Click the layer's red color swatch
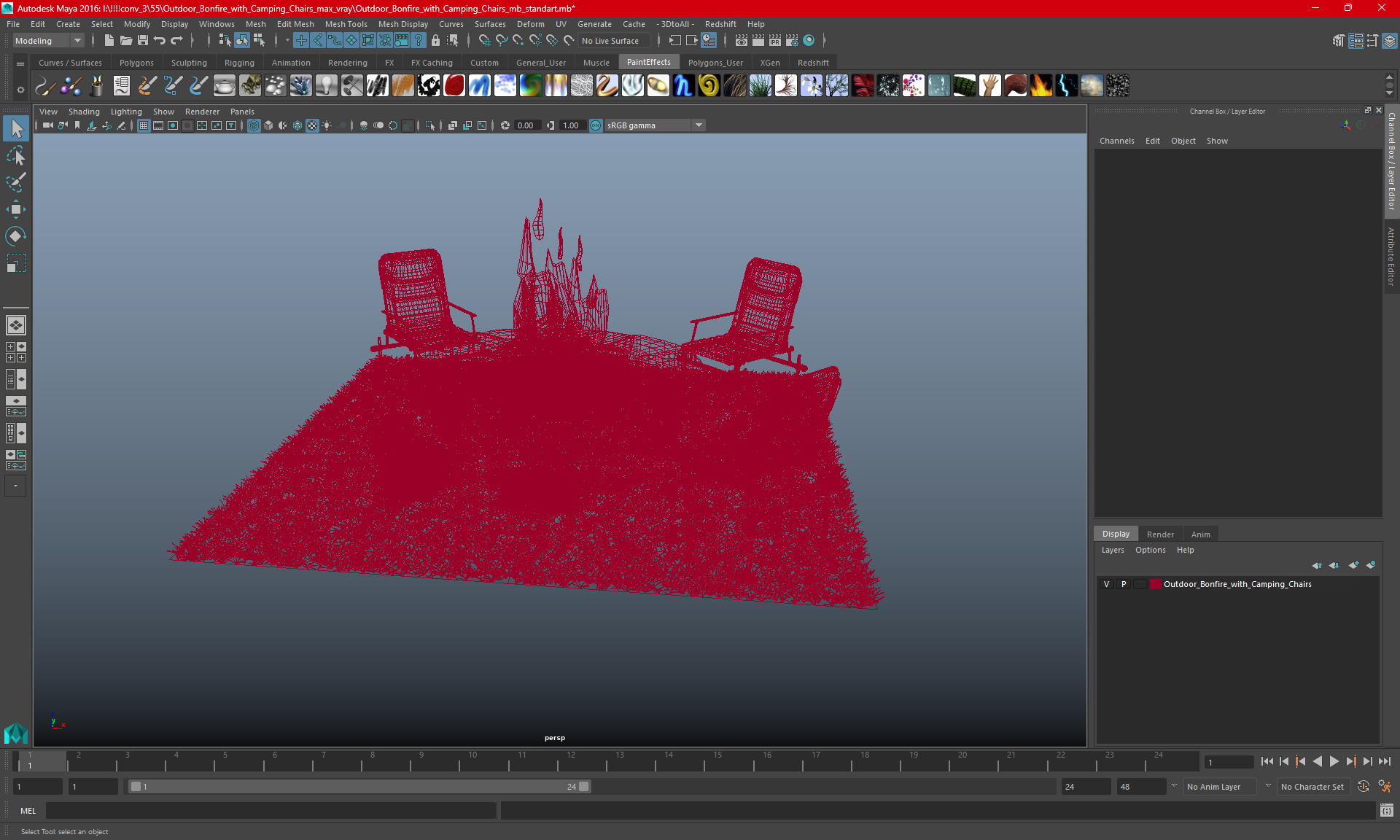The image size is (1400, 840). (x=1156, y=584)
